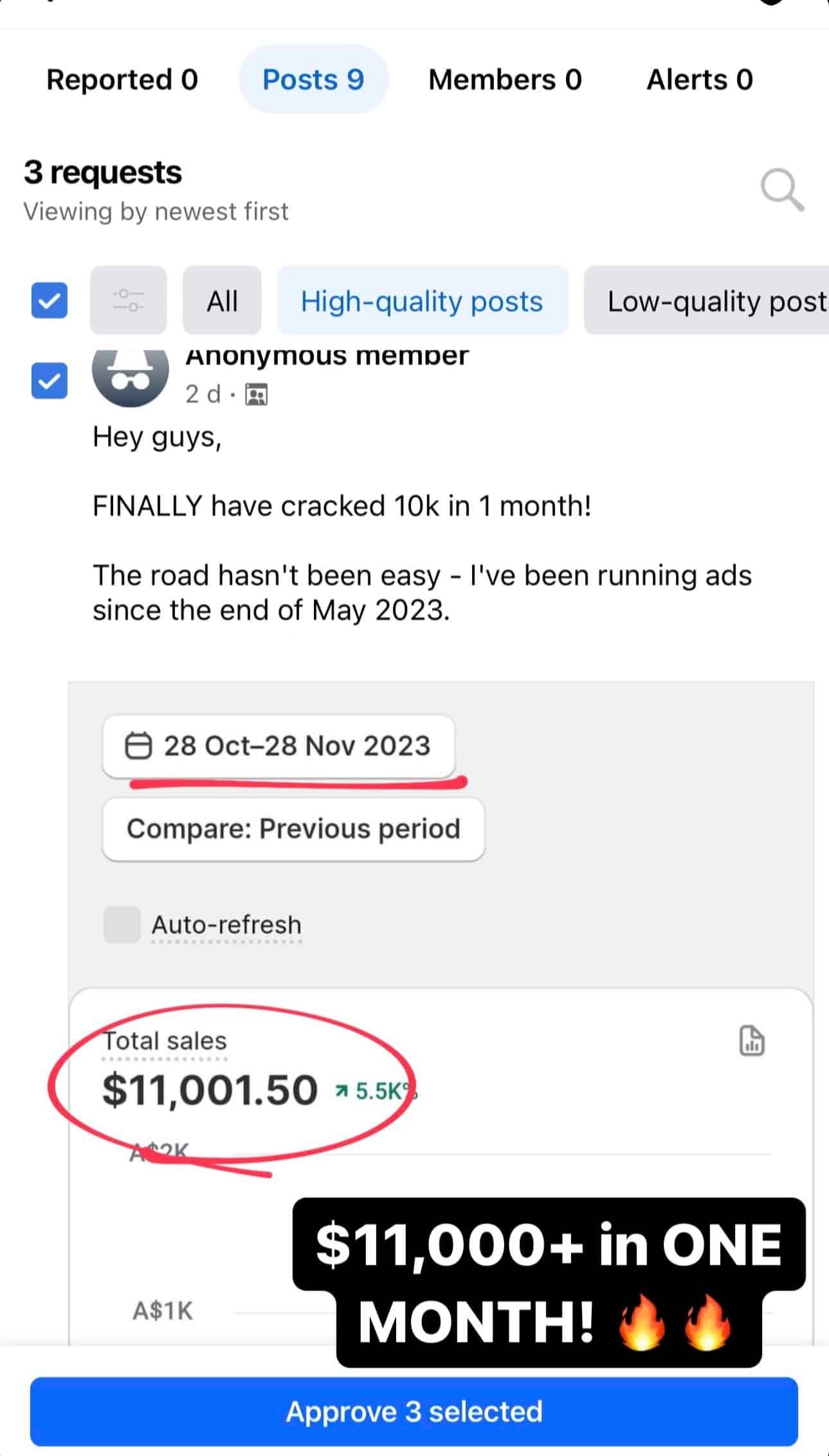Switch to the Reported 0 tab
Image resolution: width=829 pixels, height=1456 pixels.
click(x=122, y=80)
